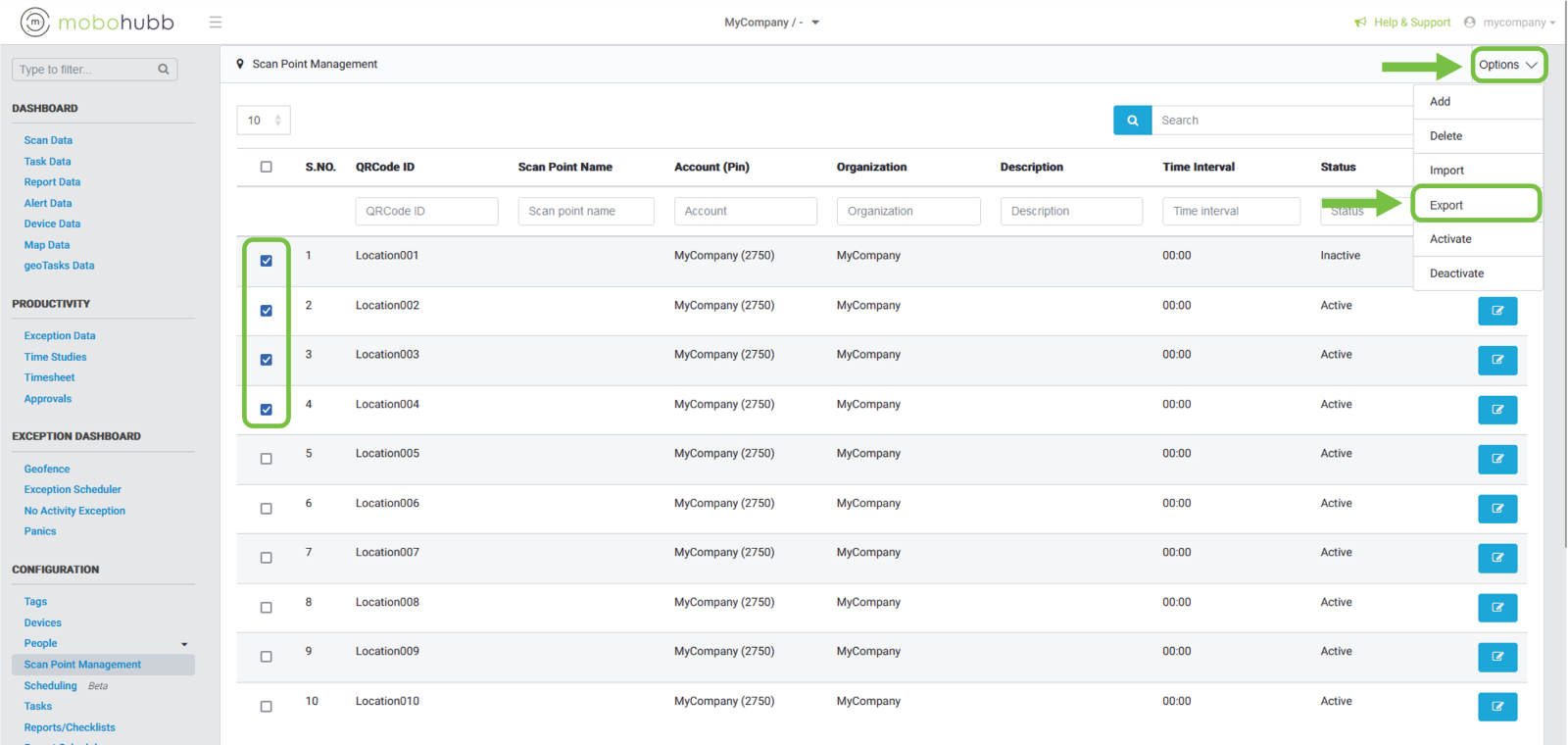This screenshot has width=1568, height=745.
Task: Collapse the Options dropdown
Action: click(1507, 65)
